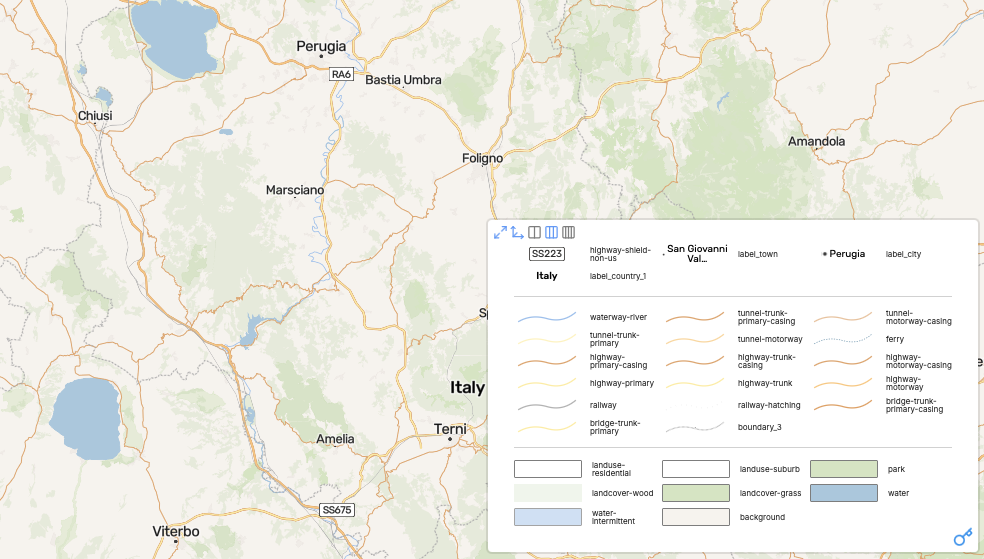Click the ferry dotted line sample
The image size is (984, 559).
843,339
